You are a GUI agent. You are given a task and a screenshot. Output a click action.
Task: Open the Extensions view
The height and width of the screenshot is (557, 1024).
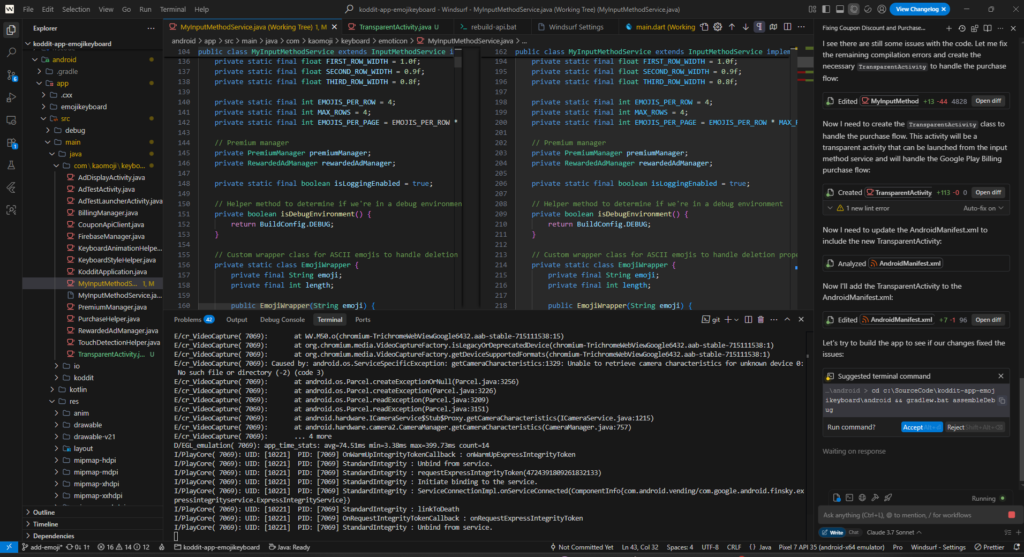[11, 143]
